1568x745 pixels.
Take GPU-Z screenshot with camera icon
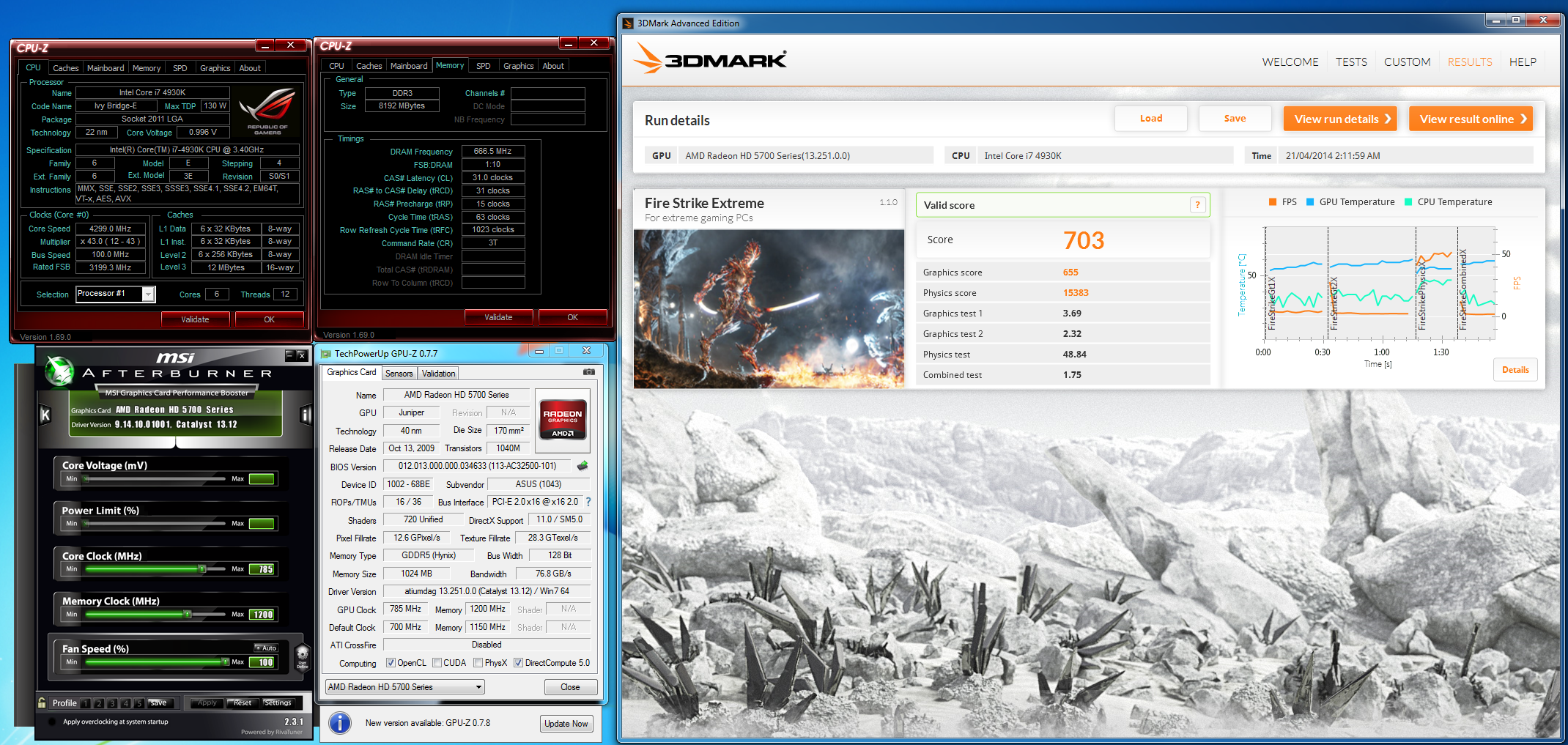click(x=588, y=372)
